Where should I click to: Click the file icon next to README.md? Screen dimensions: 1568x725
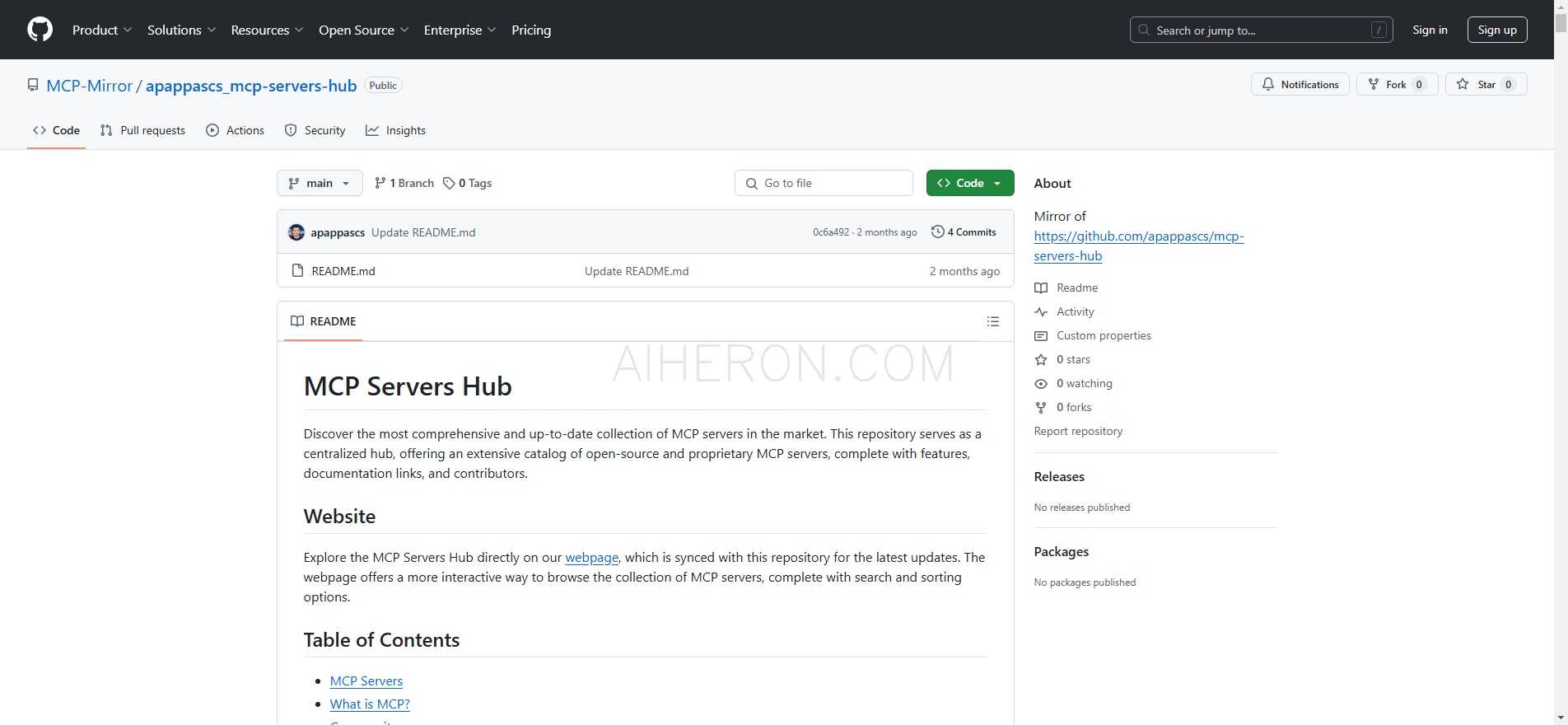click(x=298, y=270)
